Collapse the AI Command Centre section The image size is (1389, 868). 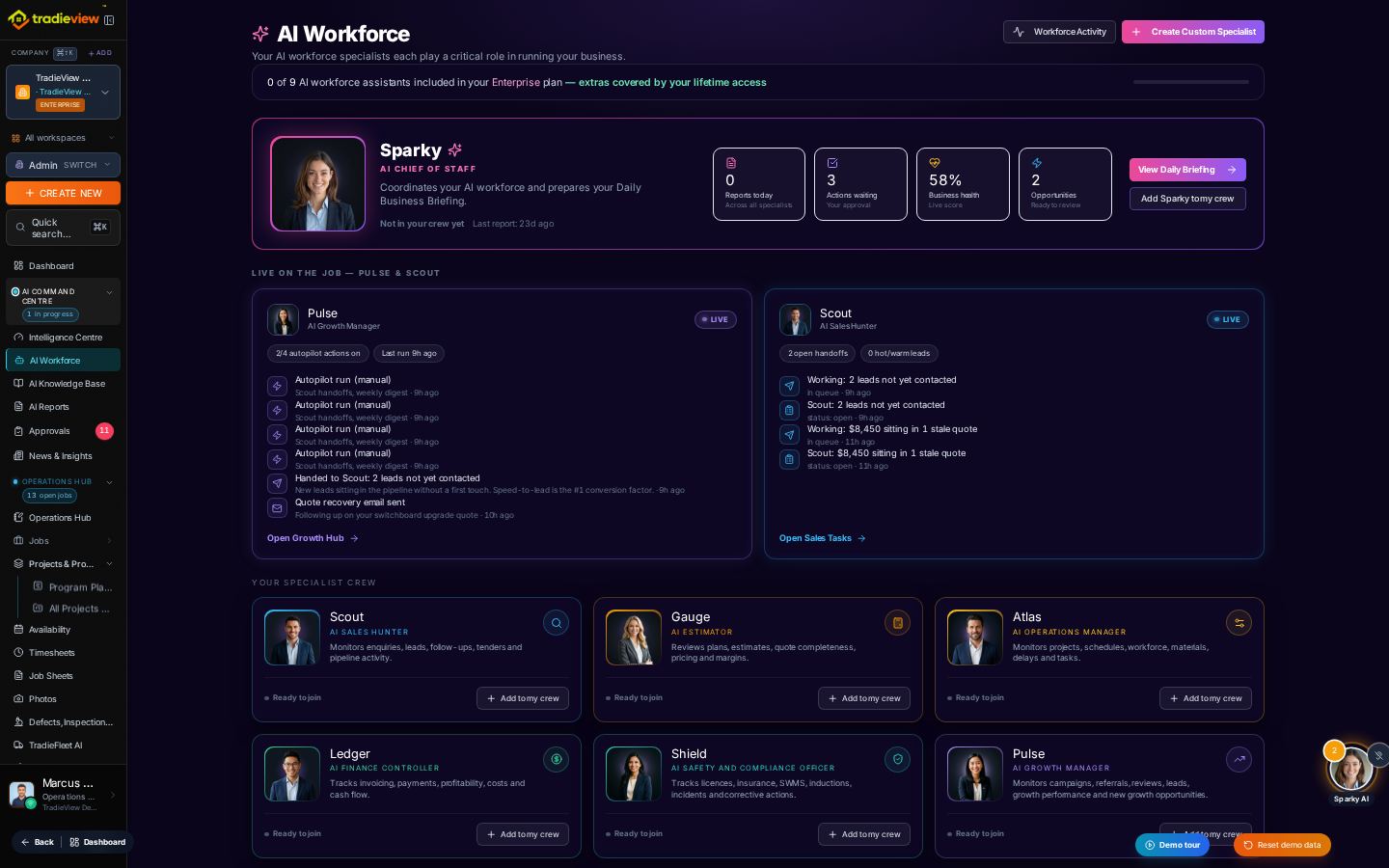point(109,292)
